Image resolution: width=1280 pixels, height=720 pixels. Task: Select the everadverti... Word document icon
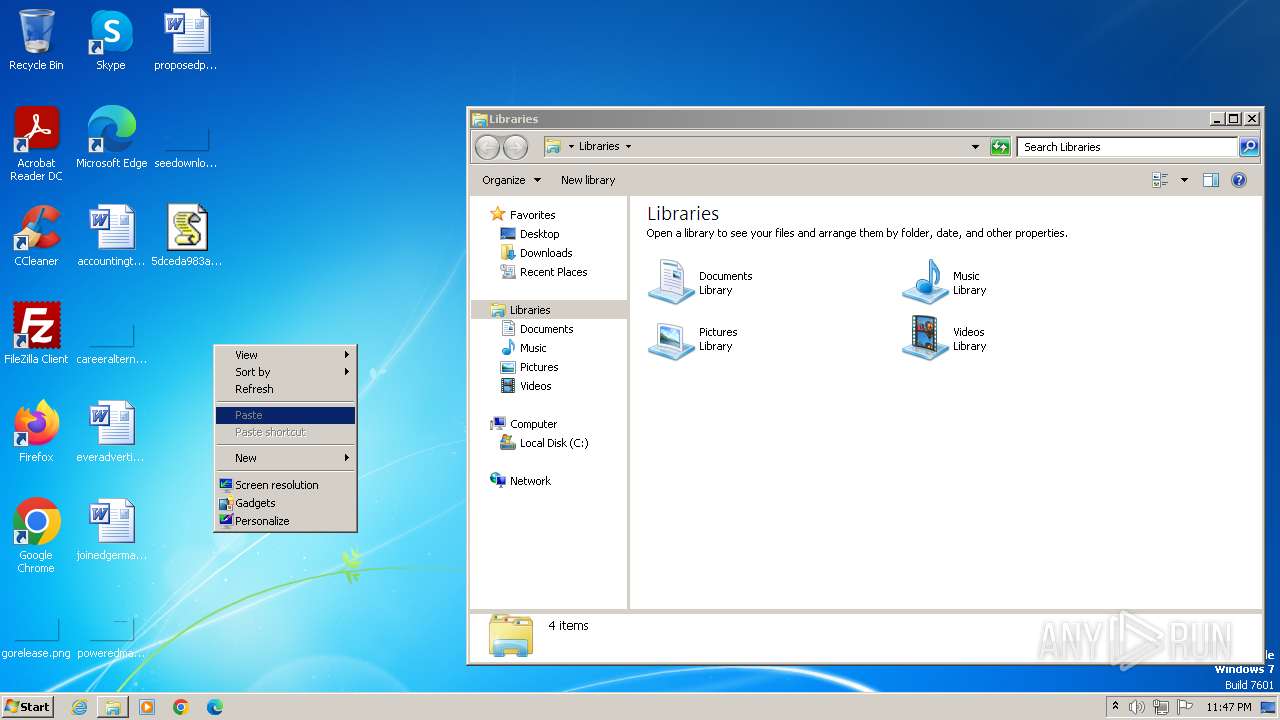111,432
